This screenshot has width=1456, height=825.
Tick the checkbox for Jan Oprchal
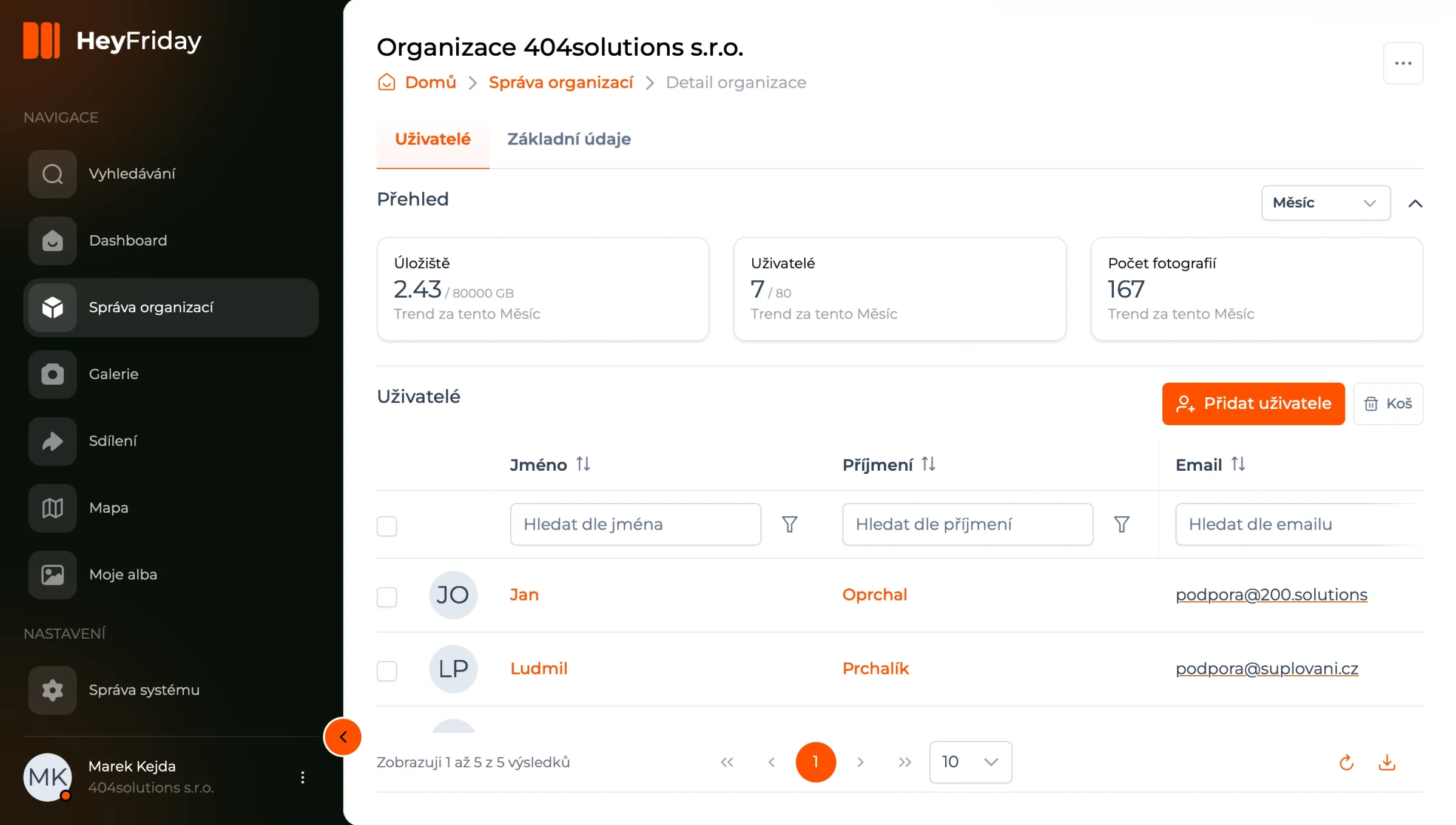(386, 597)
